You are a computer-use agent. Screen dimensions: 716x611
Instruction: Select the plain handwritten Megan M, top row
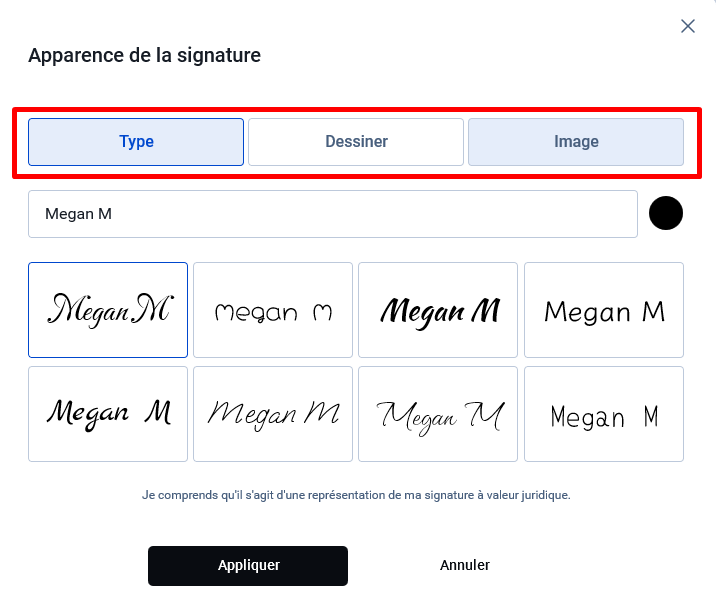(604, 310)
